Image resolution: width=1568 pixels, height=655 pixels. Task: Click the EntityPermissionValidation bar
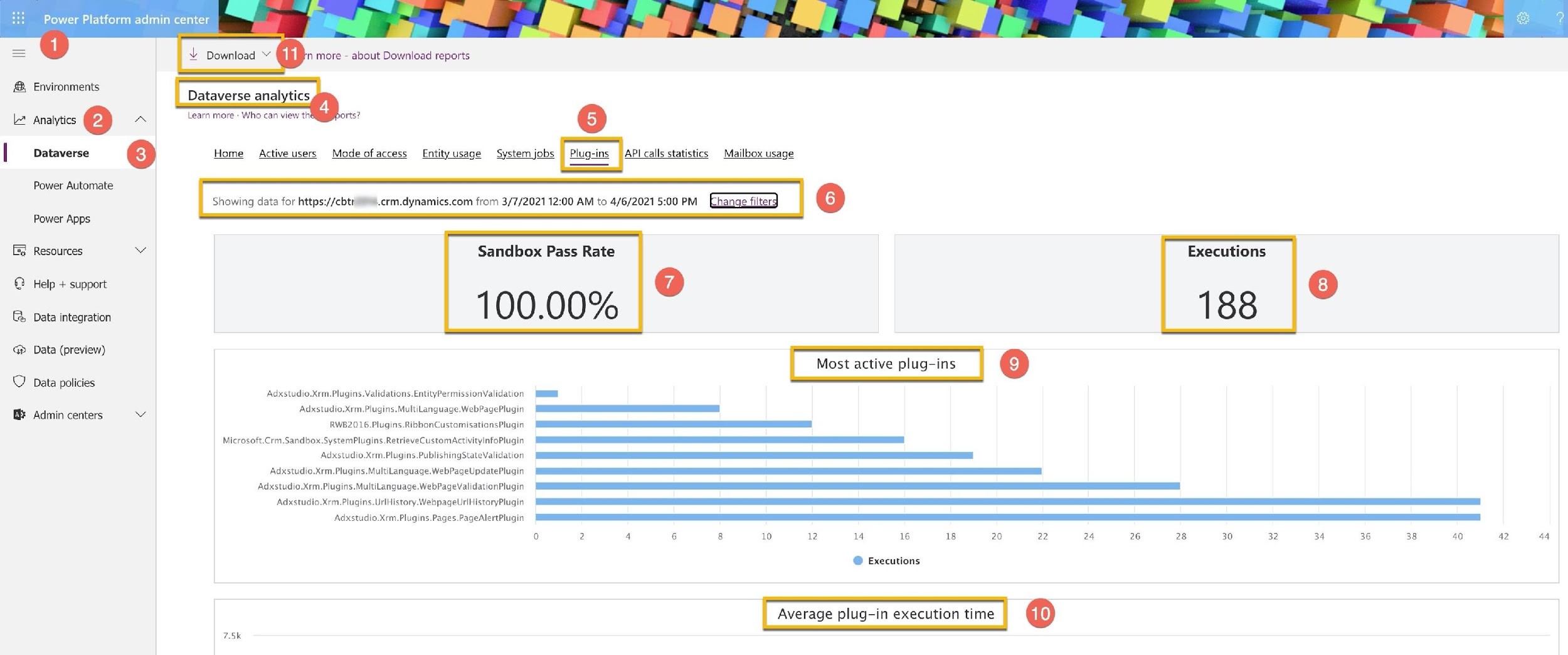546,393
